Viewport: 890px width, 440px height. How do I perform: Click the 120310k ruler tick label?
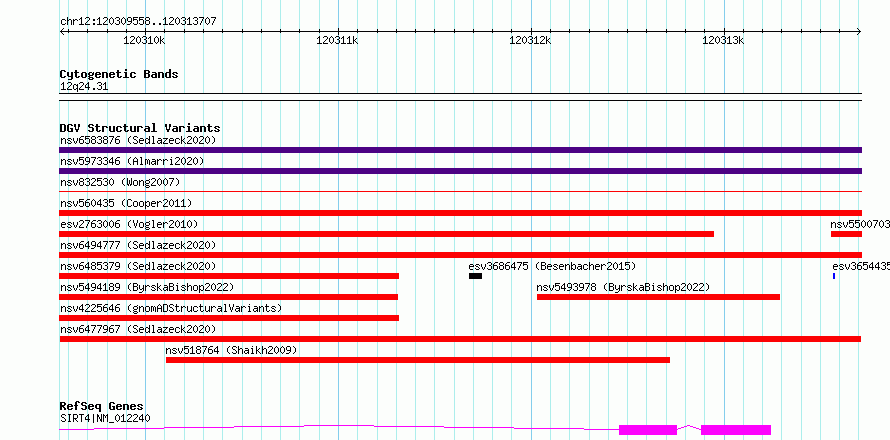(x=144, y=41)
